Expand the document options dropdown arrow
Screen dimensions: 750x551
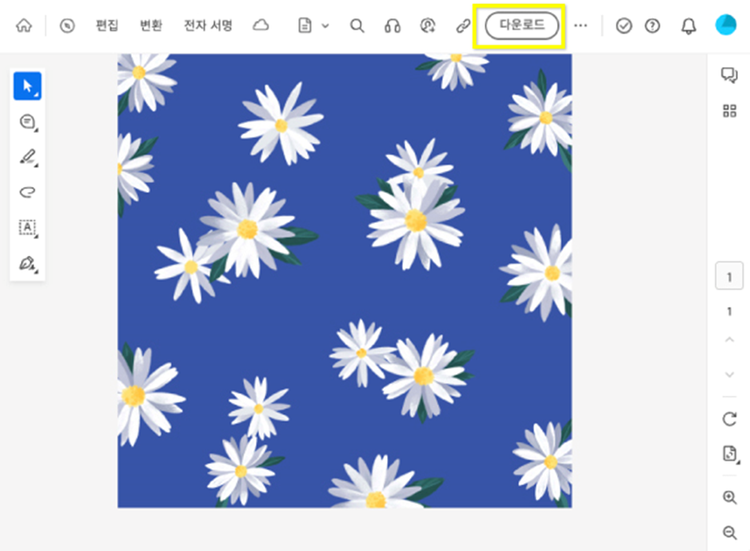(x=325, y=25)
